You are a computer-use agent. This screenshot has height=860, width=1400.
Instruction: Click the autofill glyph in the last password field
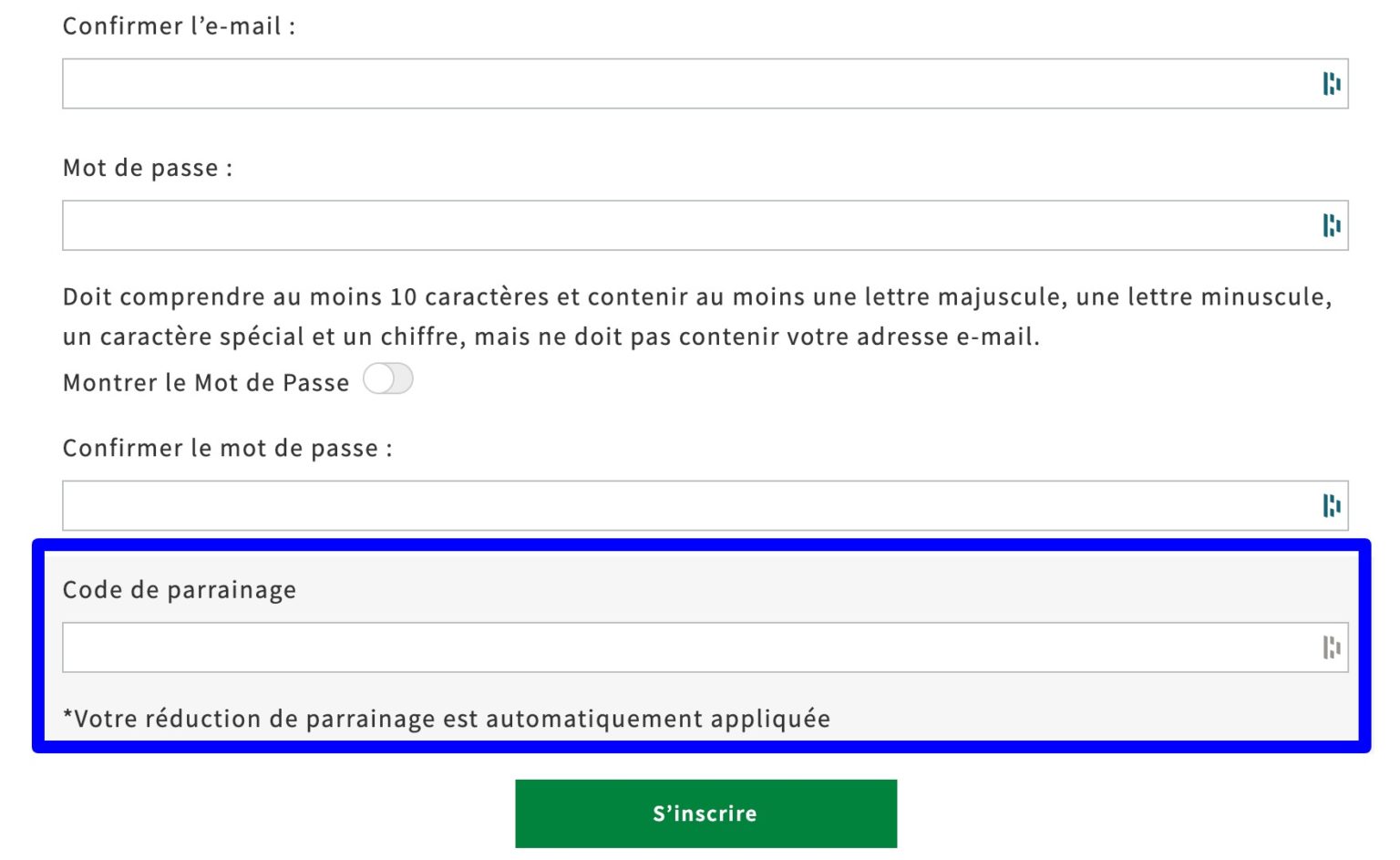[x=1333, y=505]
